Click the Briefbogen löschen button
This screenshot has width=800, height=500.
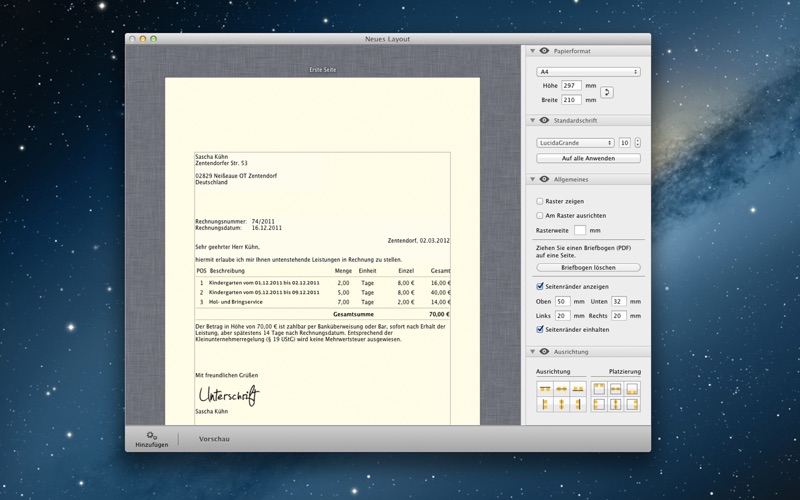click(588, 267)
